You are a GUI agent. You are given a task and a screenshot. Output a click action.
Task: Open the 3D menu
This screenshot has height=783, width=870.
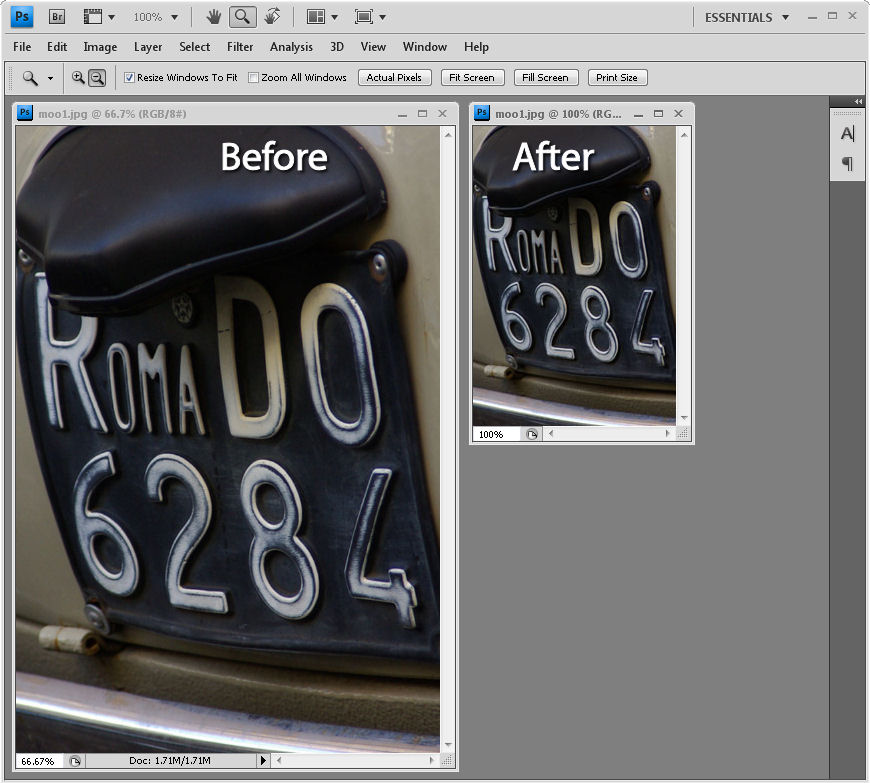click(x=337, y=47)
